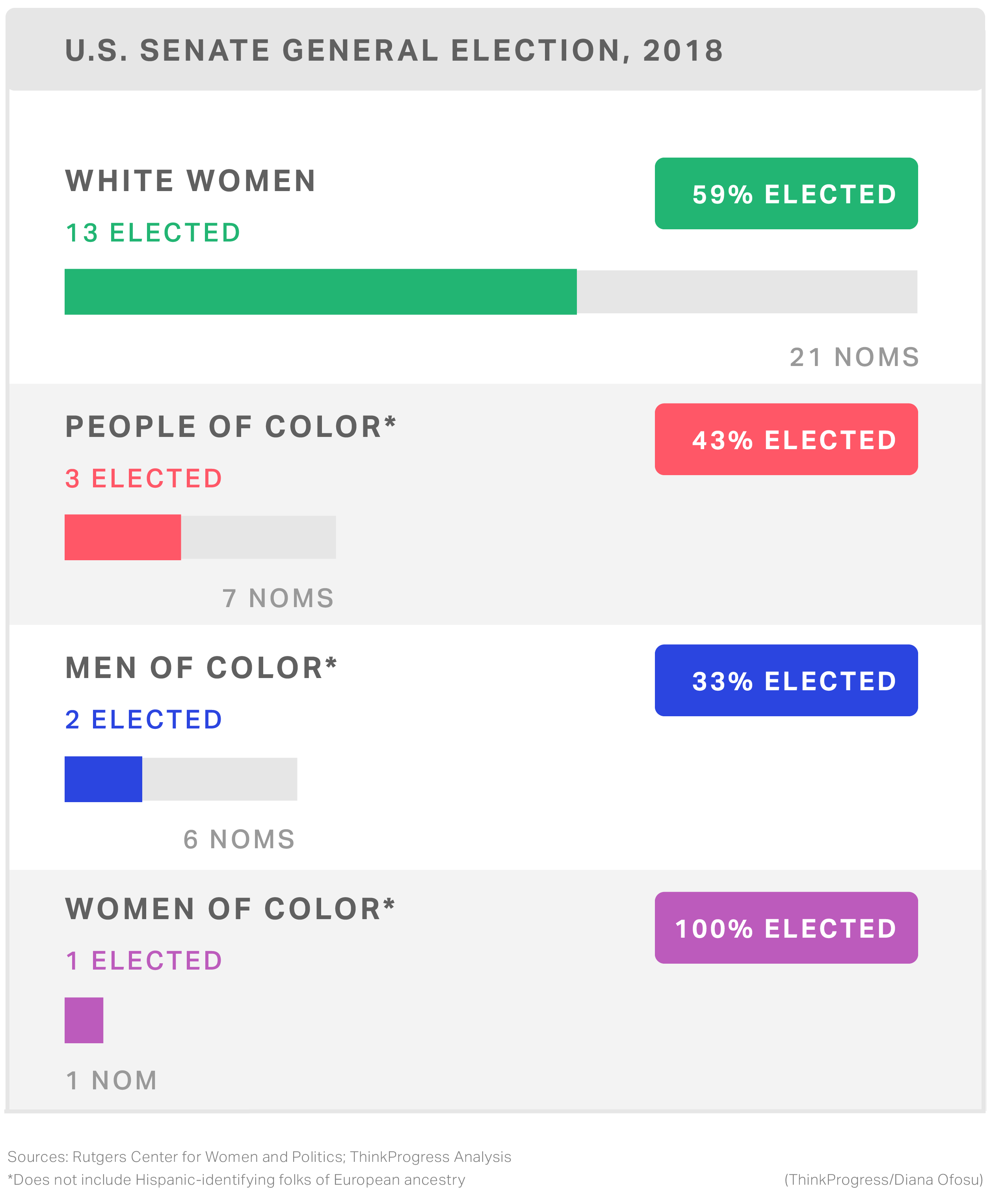The image size is (993, 1204).
Task: Click the Rutgers Center sources line
Action: point(259,1157)
